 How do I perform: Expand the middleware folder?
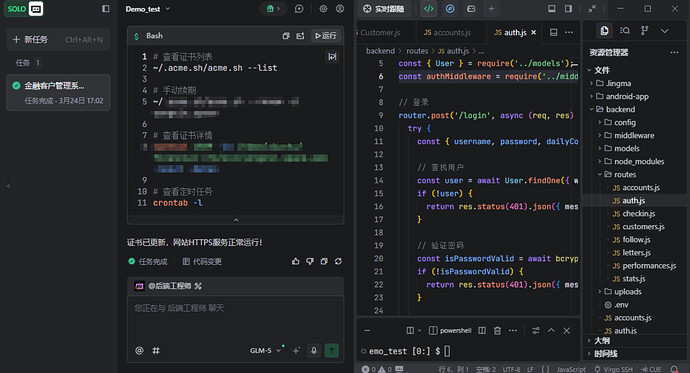(636, 135)
